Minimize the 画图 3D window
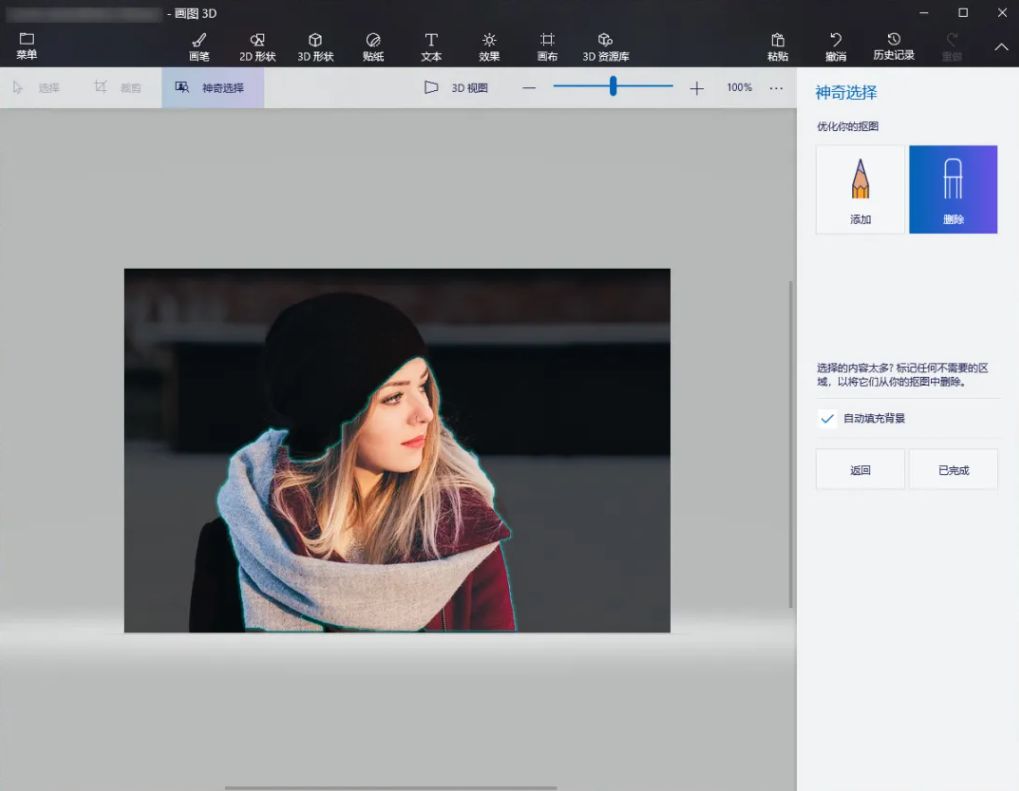 923,12
